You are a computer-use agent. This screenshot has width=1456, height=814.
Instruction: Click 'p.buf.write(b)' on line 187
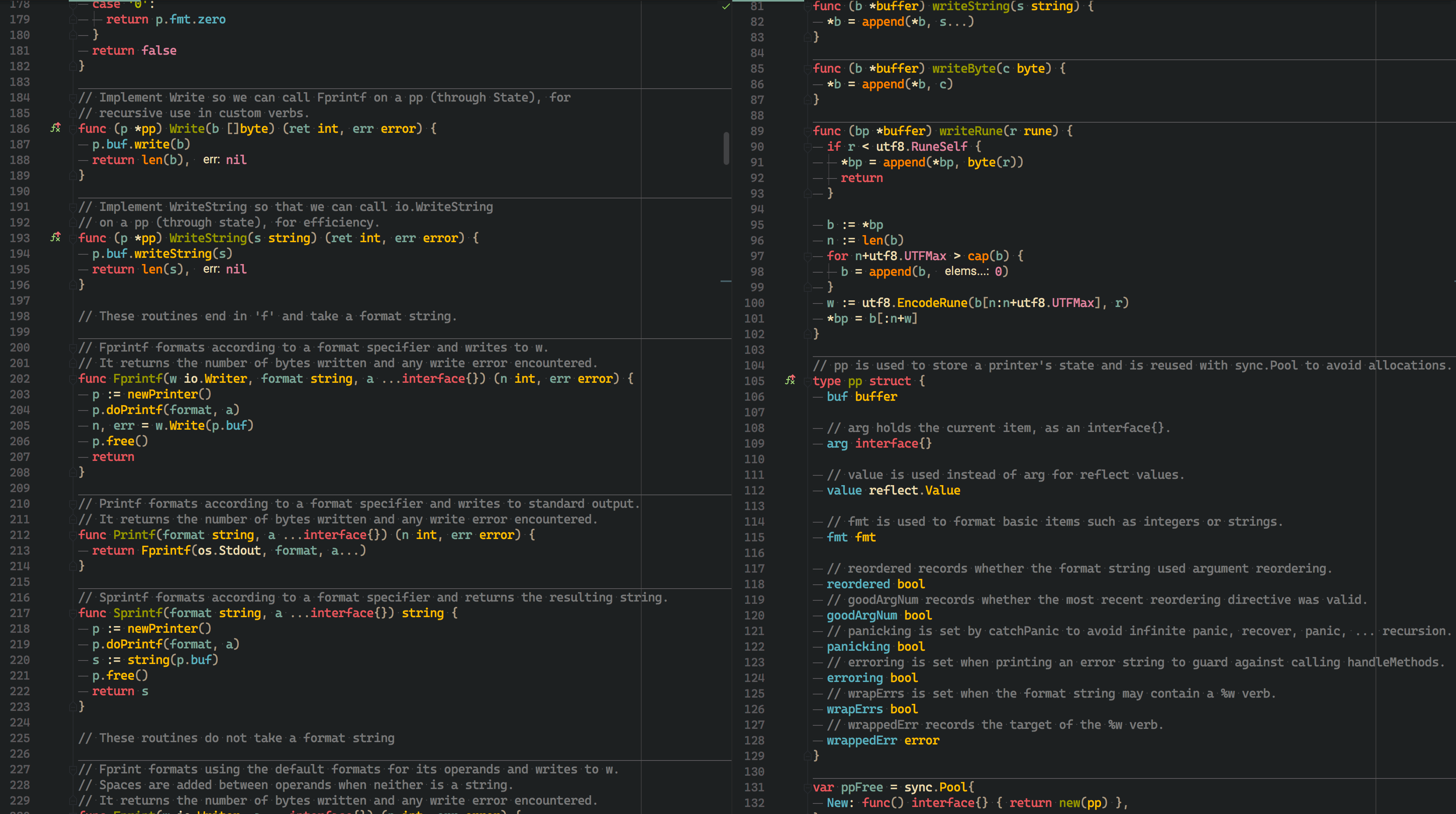tap(141, 145)
